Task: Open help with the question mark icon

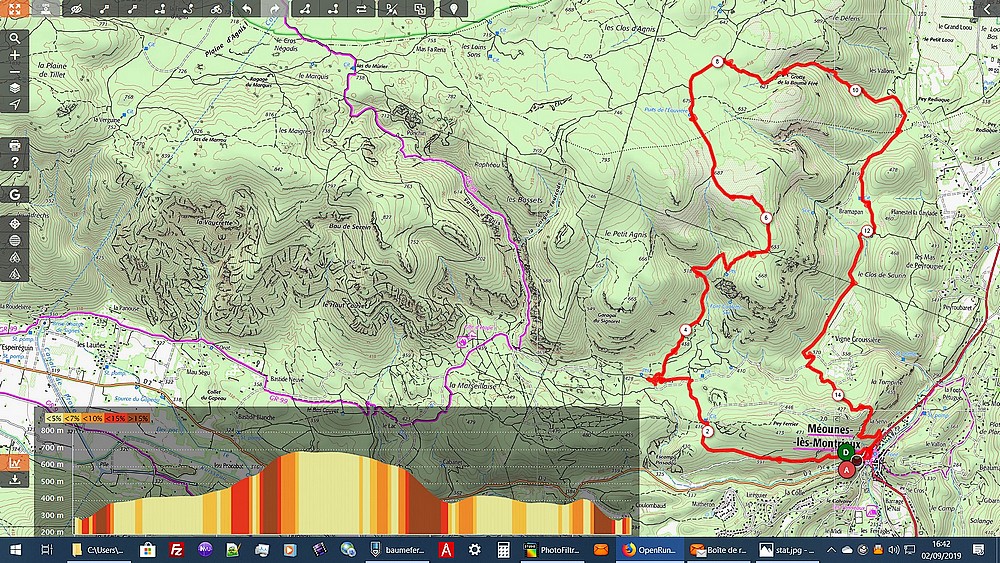Action: click(x=14, y=163)
